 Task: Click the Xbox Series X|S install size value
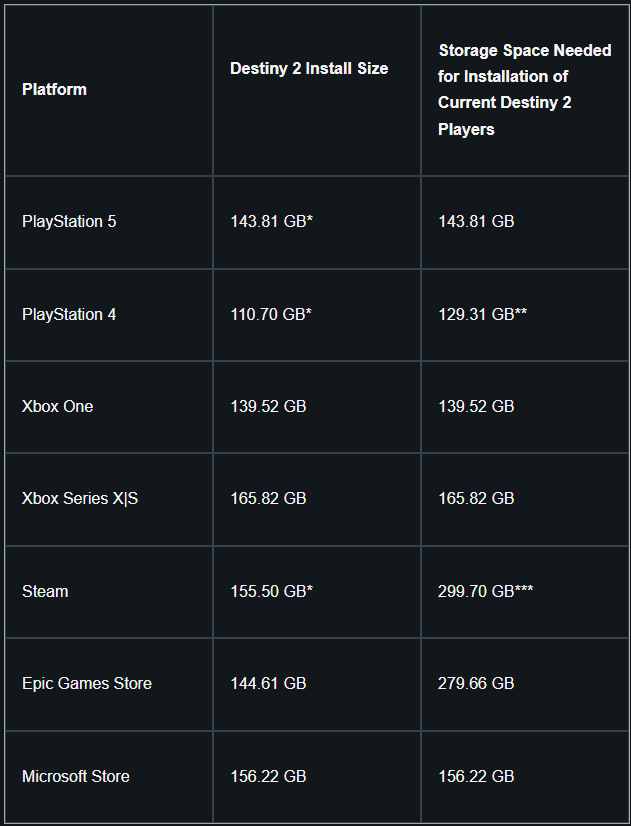268,499
